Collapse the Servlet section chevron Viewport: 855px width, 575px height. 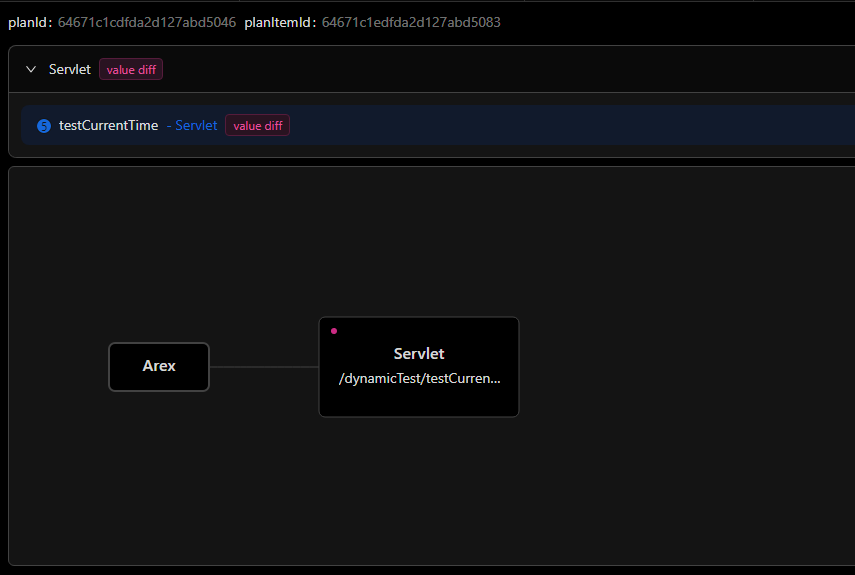point(31,69)
